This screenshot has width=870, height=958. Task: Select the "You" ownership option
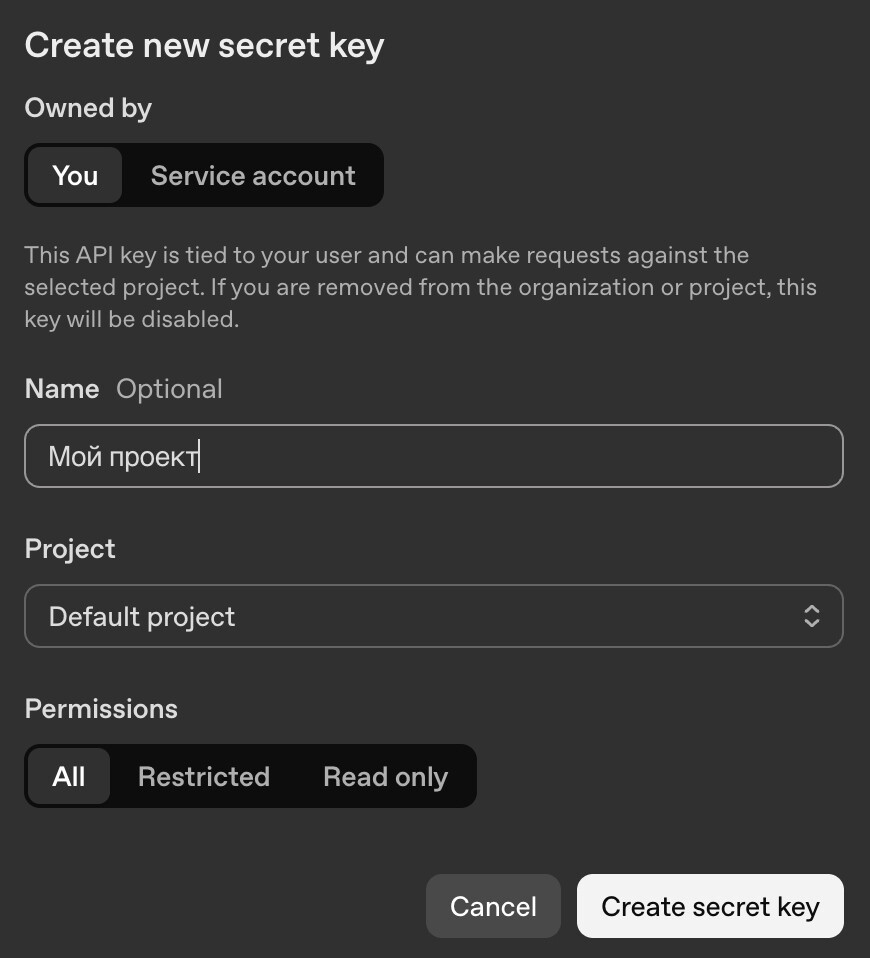[x=75, y=176]
